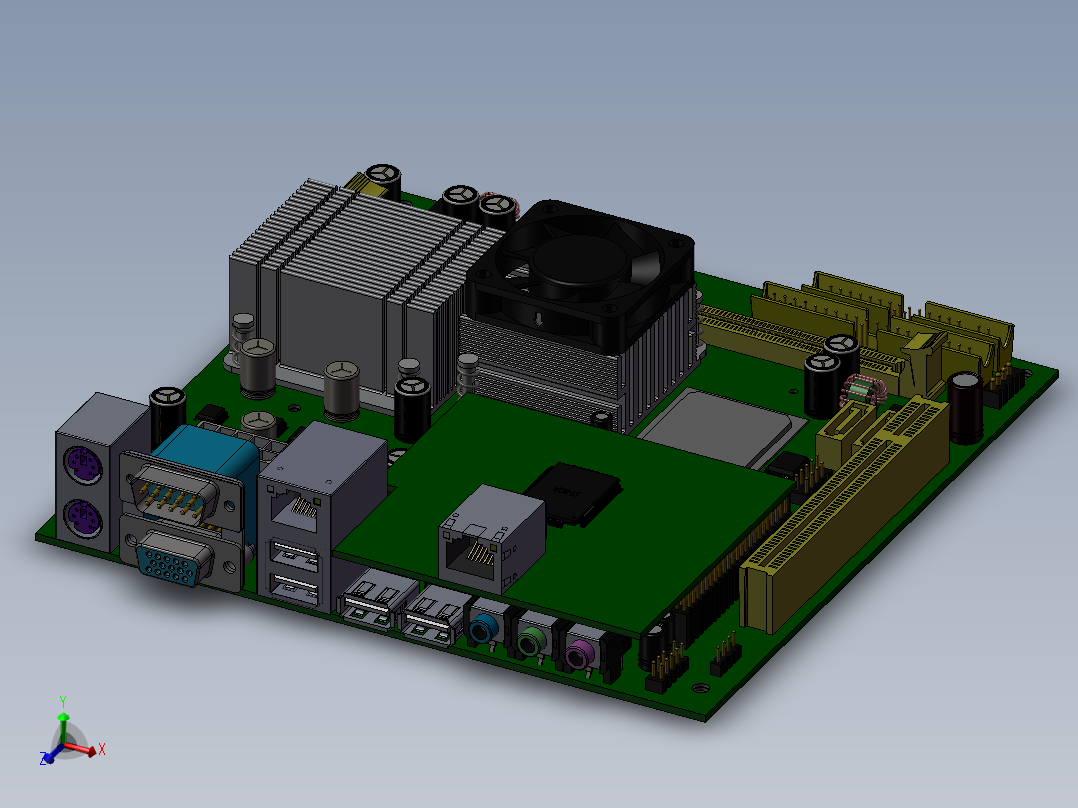Screen dimensions: 1078x808
Task: Select the pink audio jack
Action: 580,654
